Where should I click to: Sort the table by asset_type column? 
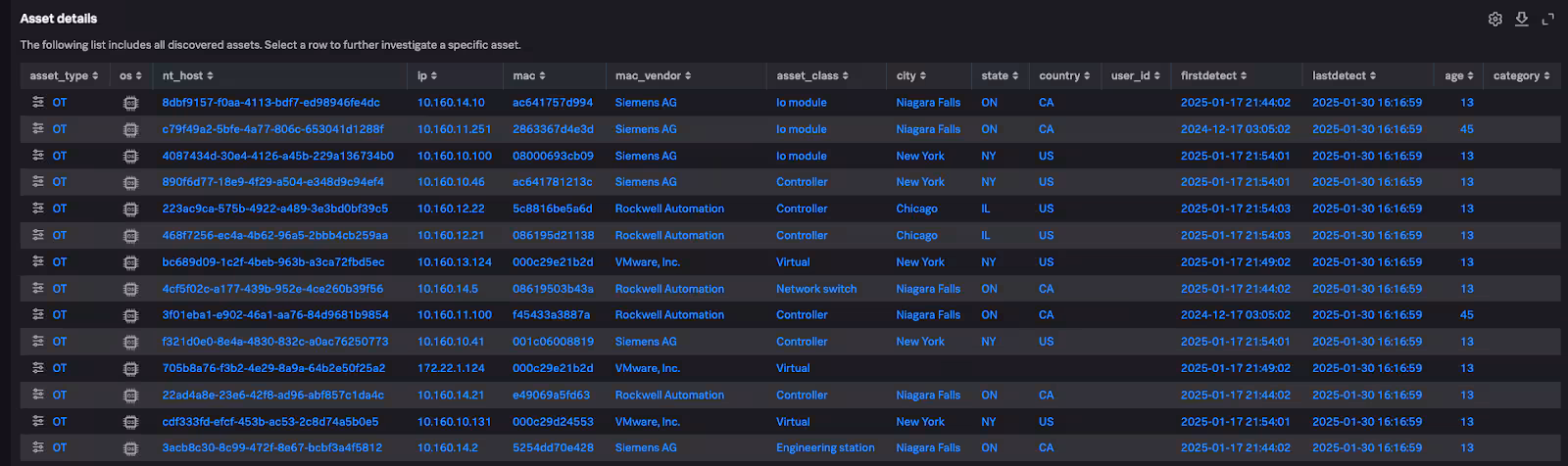(x=64, y=75)
